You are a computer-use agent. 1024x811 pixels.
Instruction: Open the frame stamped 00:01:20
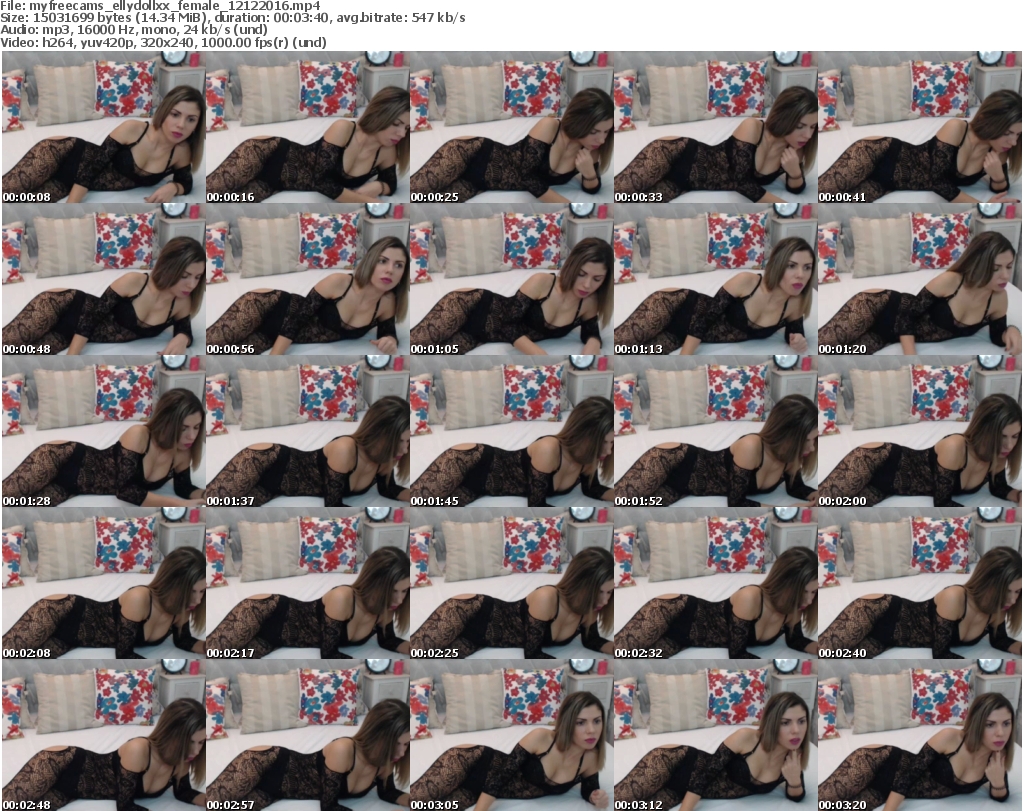click(919, 279)
